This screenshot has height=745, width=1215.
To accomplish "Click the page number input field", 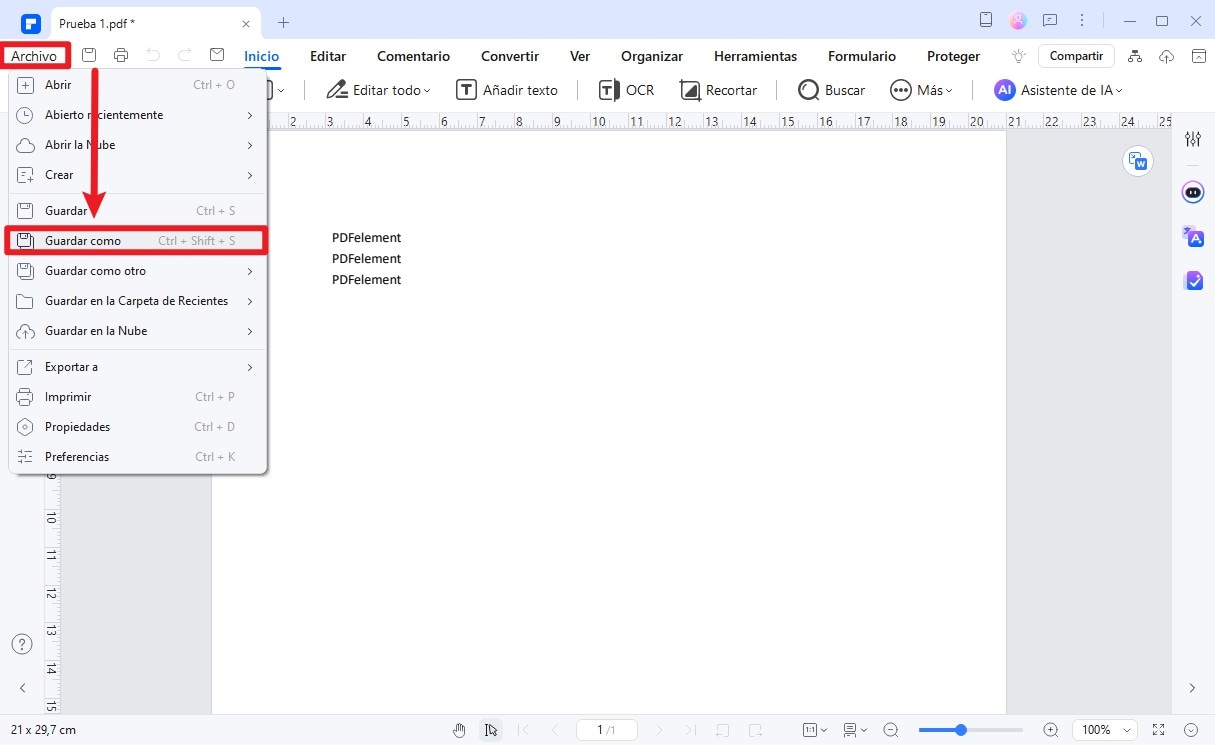I will pyautogui.click(x=607, y=730).
